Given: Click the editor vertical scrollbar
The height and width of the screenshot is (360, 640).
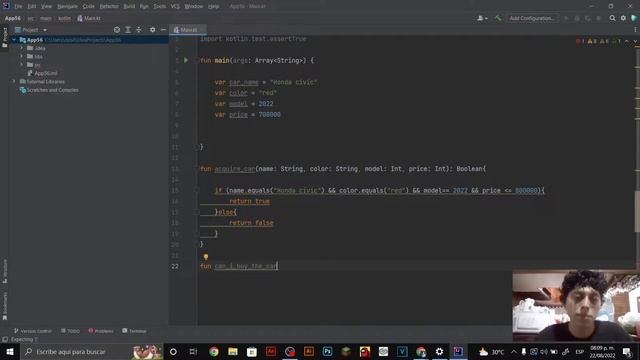Looking at the screenshot, I should click(637, 212).
